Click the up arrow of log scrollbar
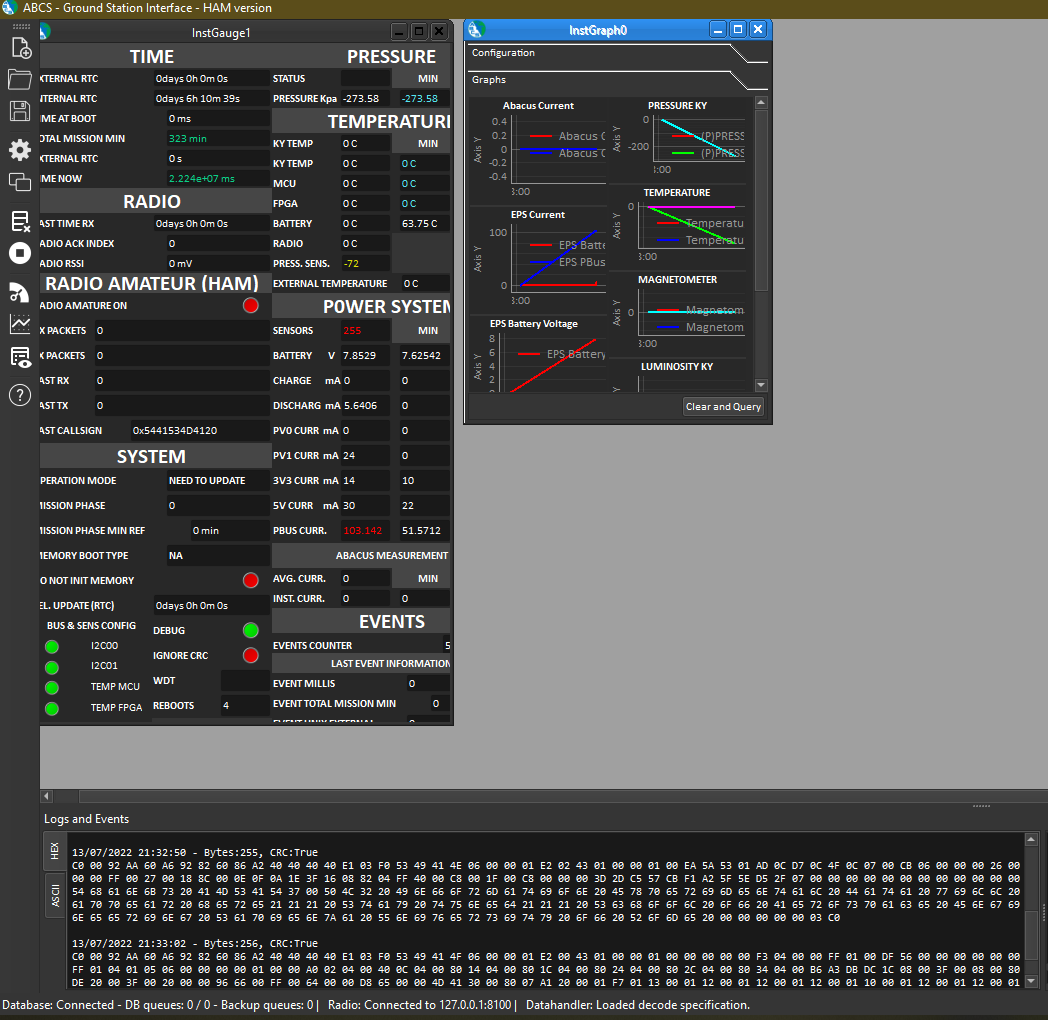 [1031, 840]
